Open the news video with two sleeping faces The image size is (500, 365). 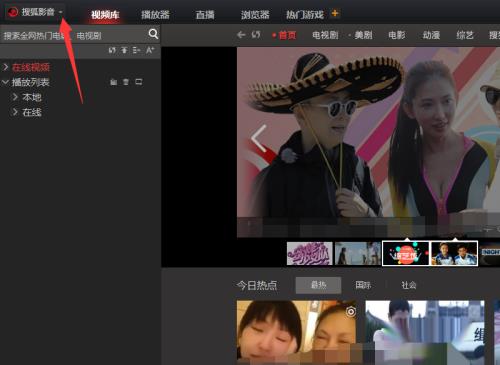296,333
